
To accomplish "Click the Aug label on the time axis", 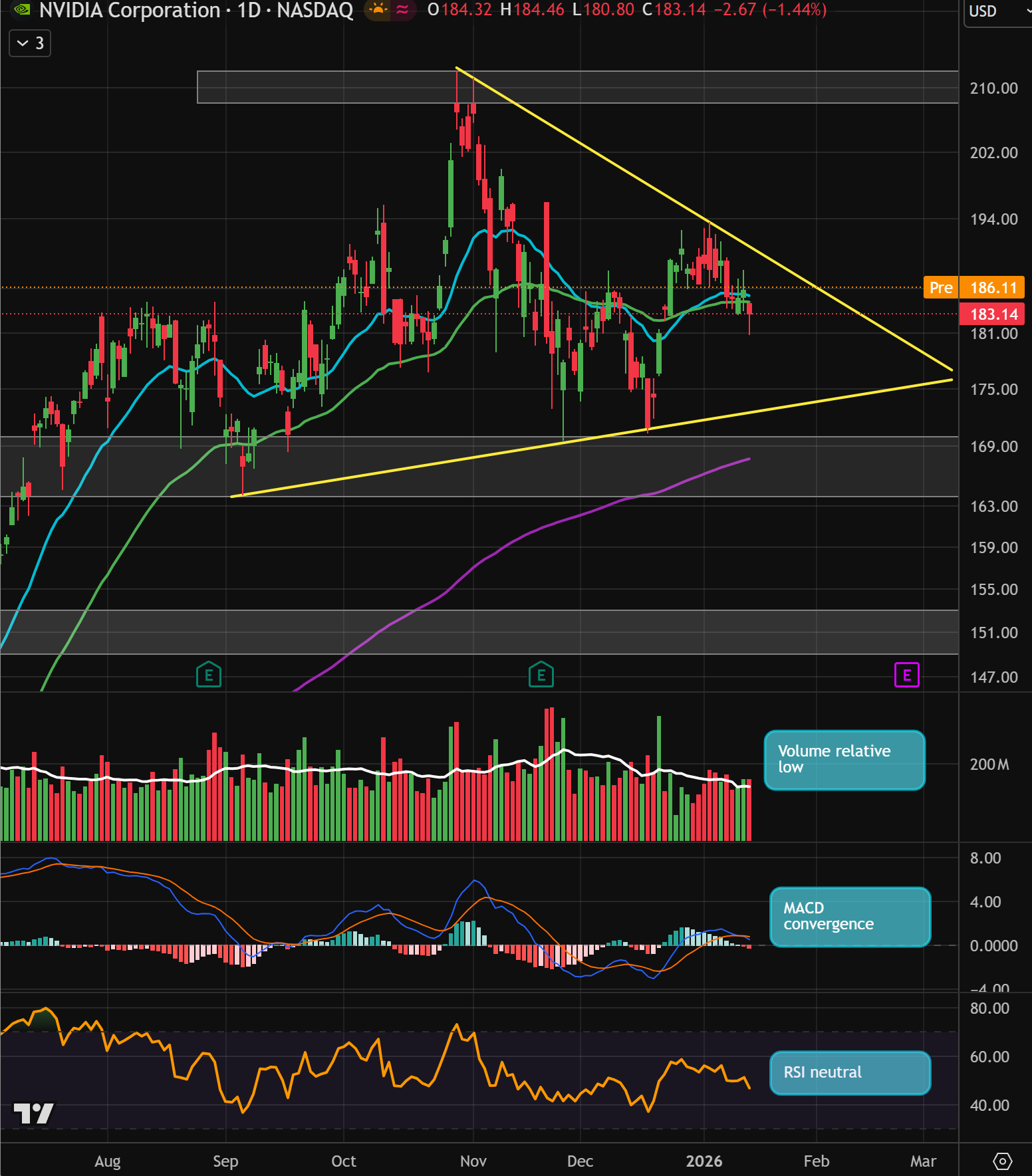I will tap(108, 1161).
